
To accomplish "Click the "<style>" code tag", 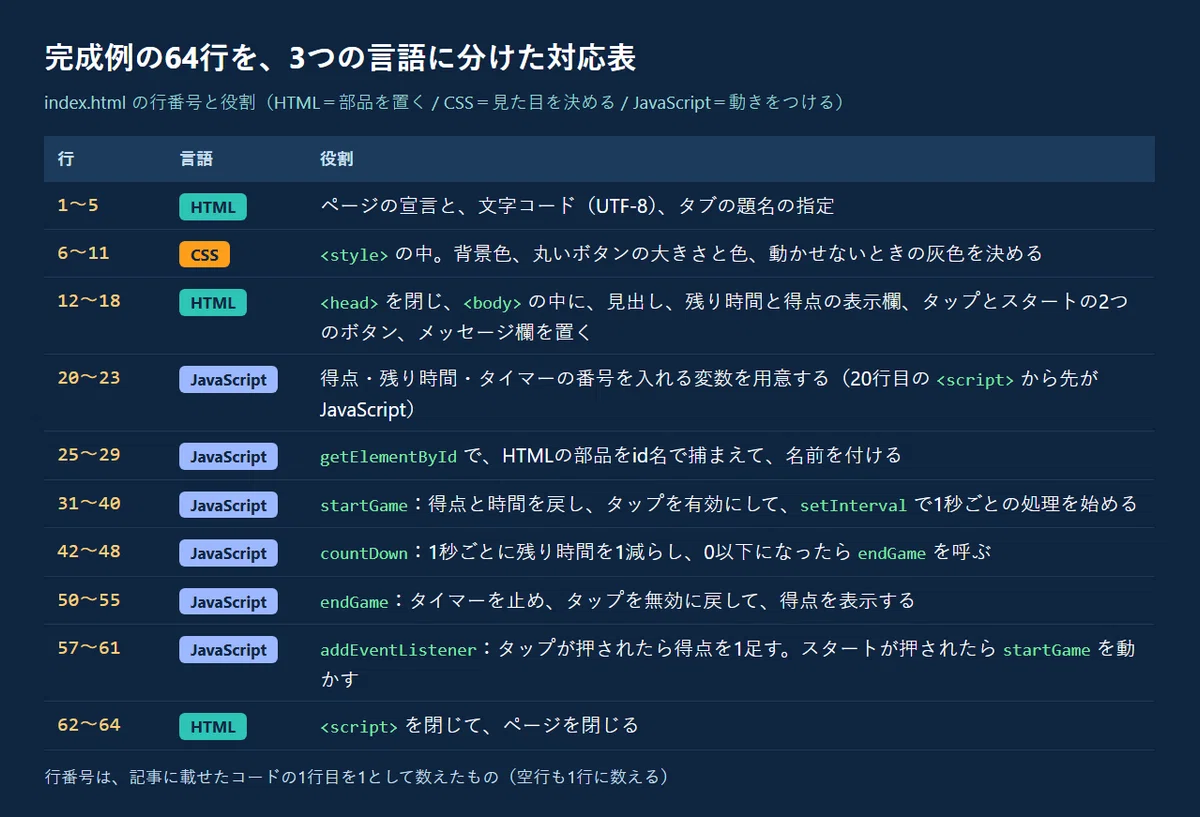I will coord(354,255).
